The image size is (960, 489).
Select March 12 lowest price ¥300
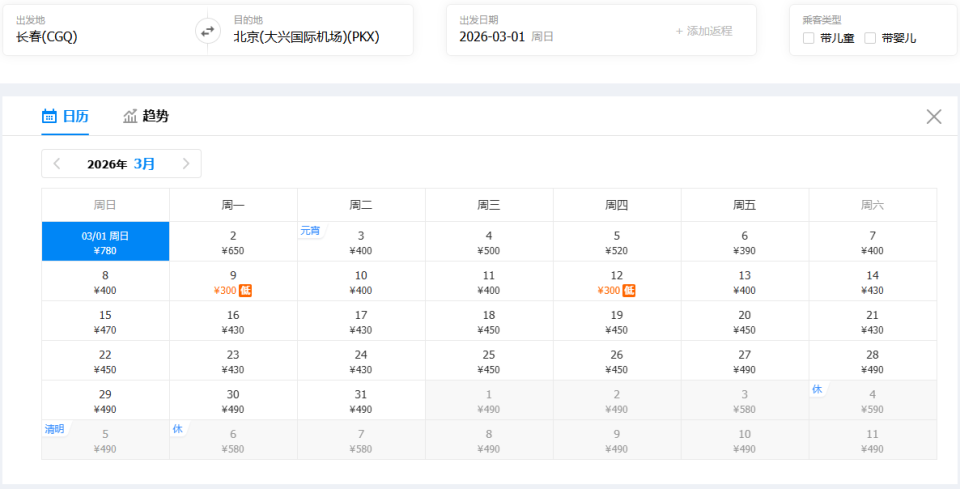[617, 282]
